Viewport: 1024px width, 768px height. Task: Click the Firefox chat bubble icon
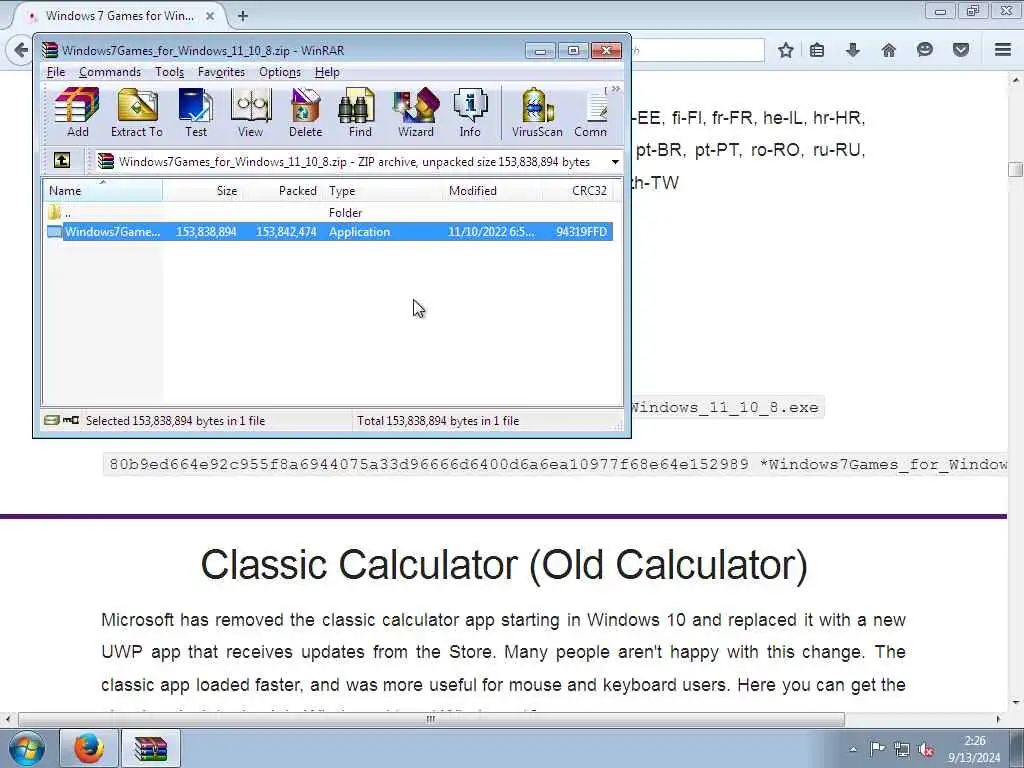pos(924,50)
